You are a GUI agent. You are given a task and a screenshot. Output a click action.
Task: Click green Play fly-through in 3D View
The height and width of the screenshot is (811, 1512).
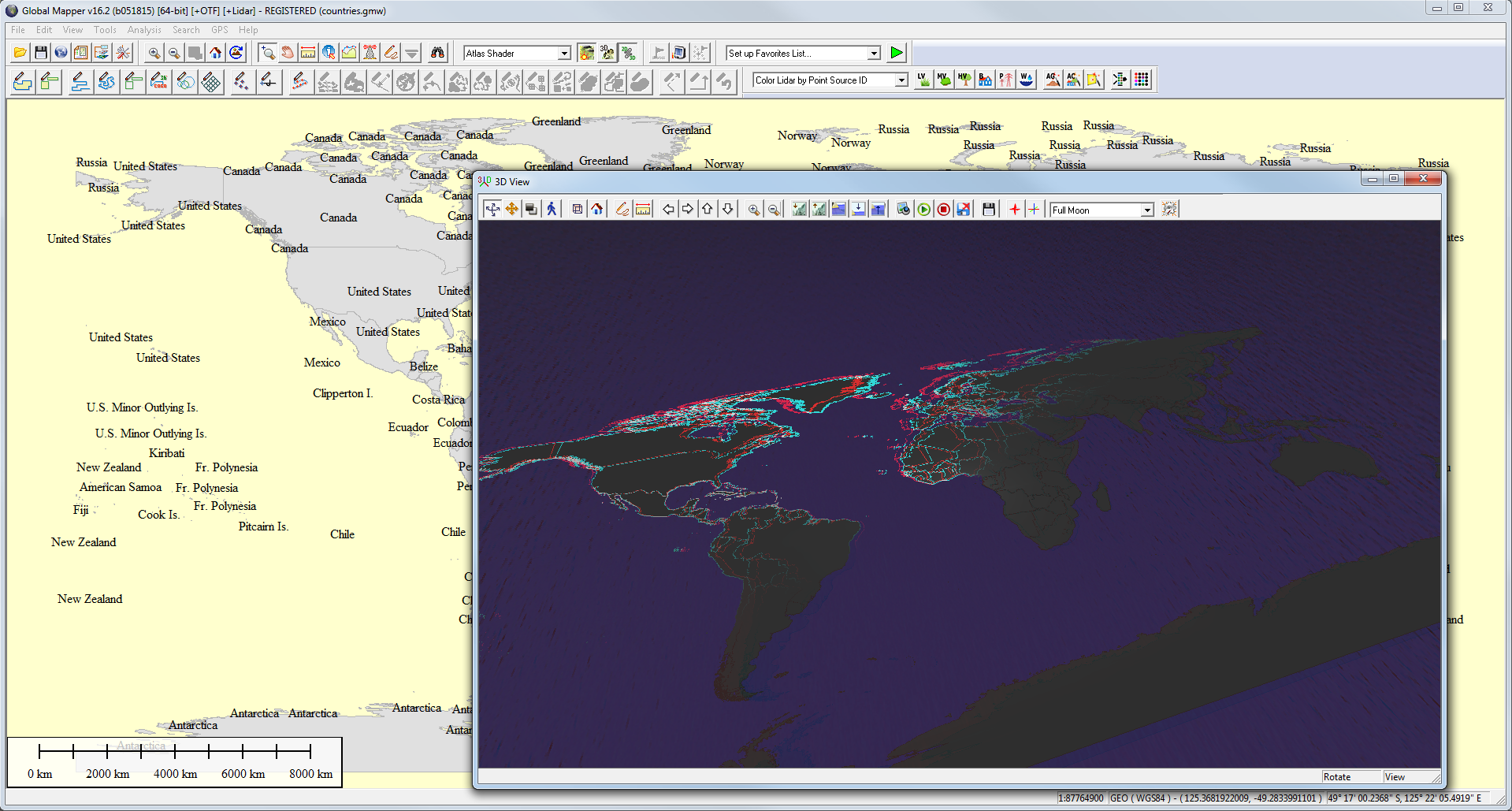(x=923, y=209)
